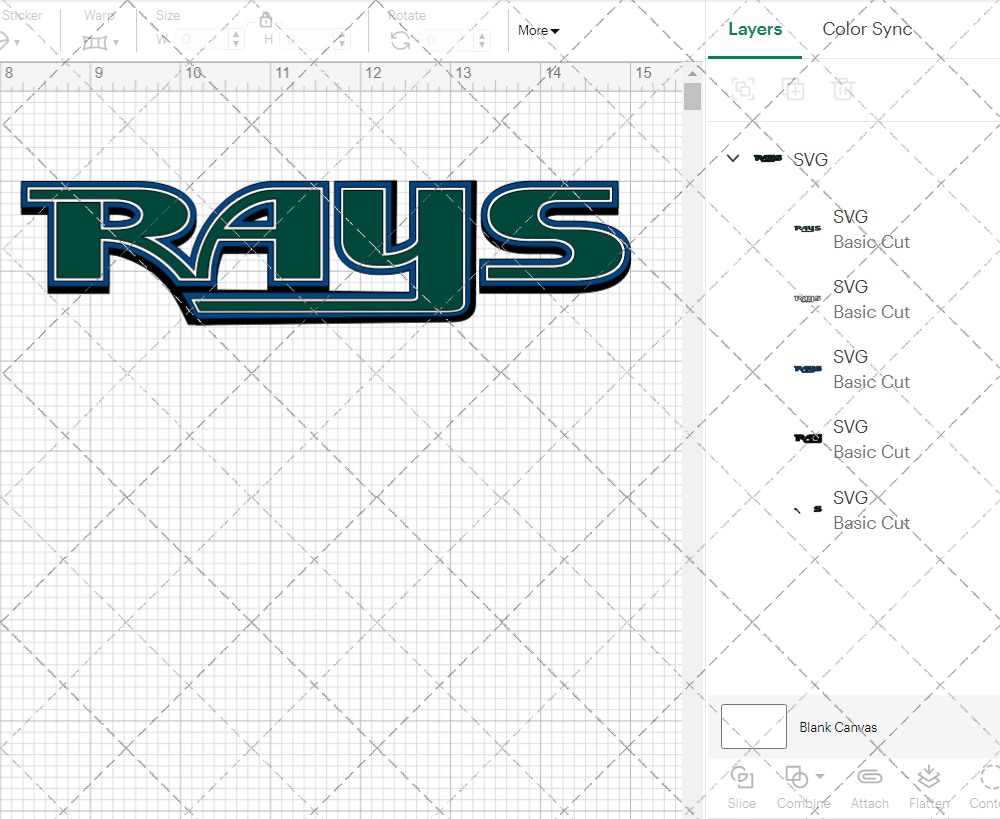Viewport: 1000px width, 819px height.
Task: Switch to the Layers tab
Action: click(x=755, y=29)
